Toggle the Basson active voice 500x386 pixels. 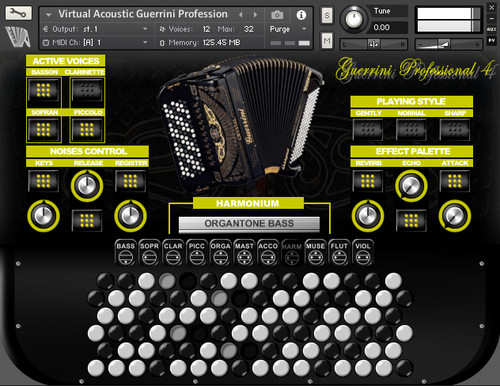pos(43,90)
